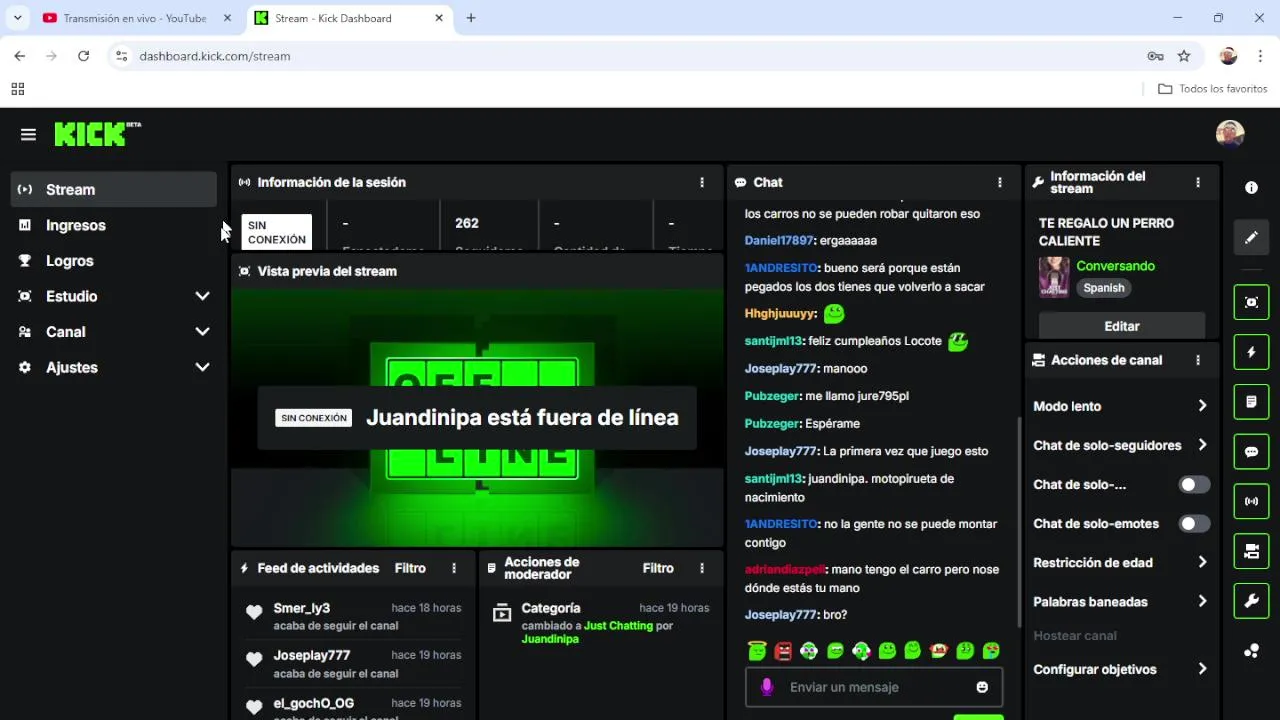Click Filtro in Acciones de moderador
Image resolution: width=1280 pixels, height=720 pixels.
[658, 568]
